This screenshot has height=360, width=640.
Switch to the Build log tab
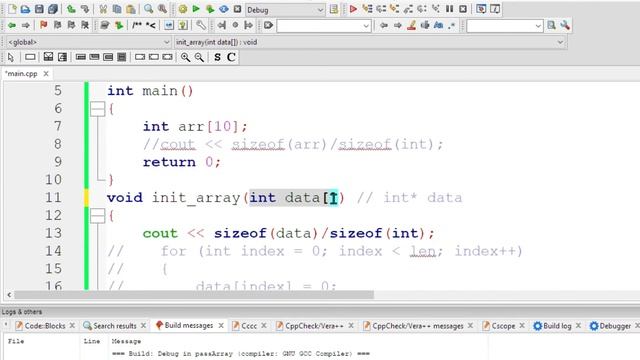pyautogui.click(x=557, y=326)
